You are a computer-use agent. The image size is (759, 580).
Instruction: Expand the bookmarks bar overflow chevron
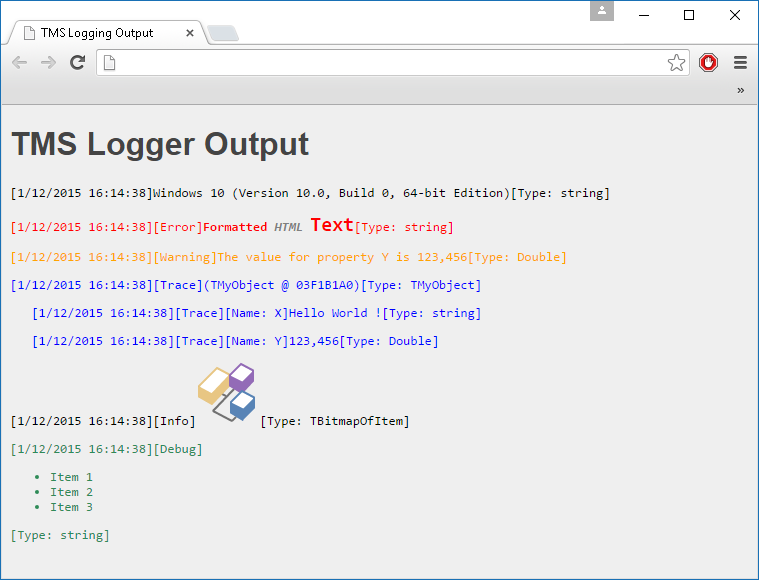click(x=740, y=90)
